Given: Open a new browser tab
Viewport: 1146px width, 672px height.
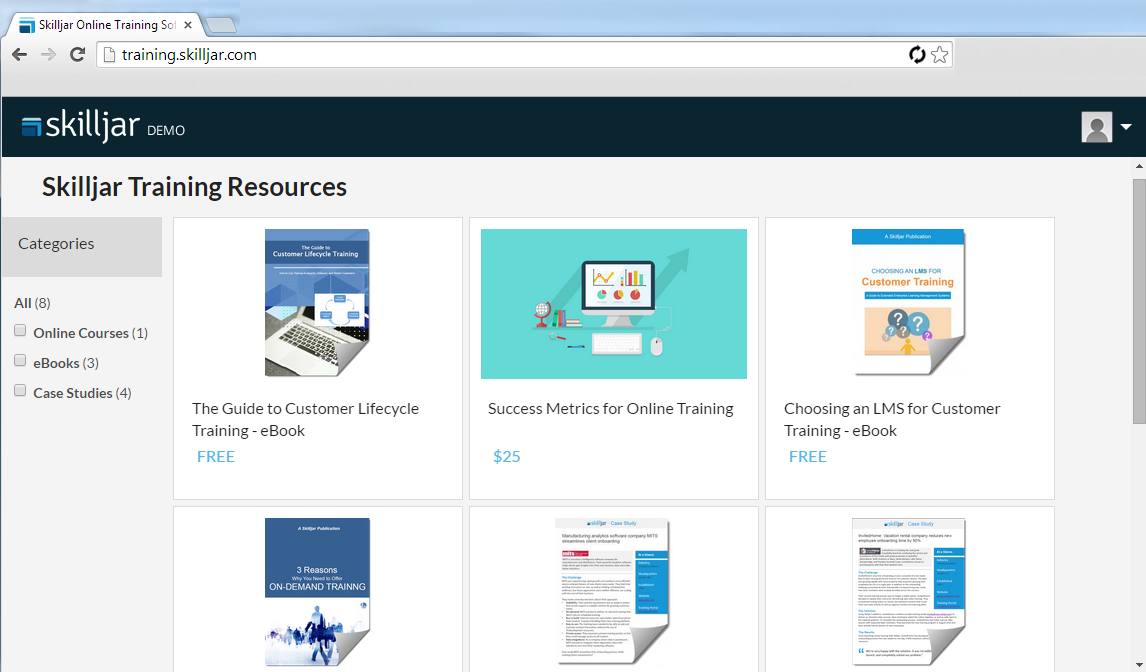Looking at the screenshot, I should (221, 26).
